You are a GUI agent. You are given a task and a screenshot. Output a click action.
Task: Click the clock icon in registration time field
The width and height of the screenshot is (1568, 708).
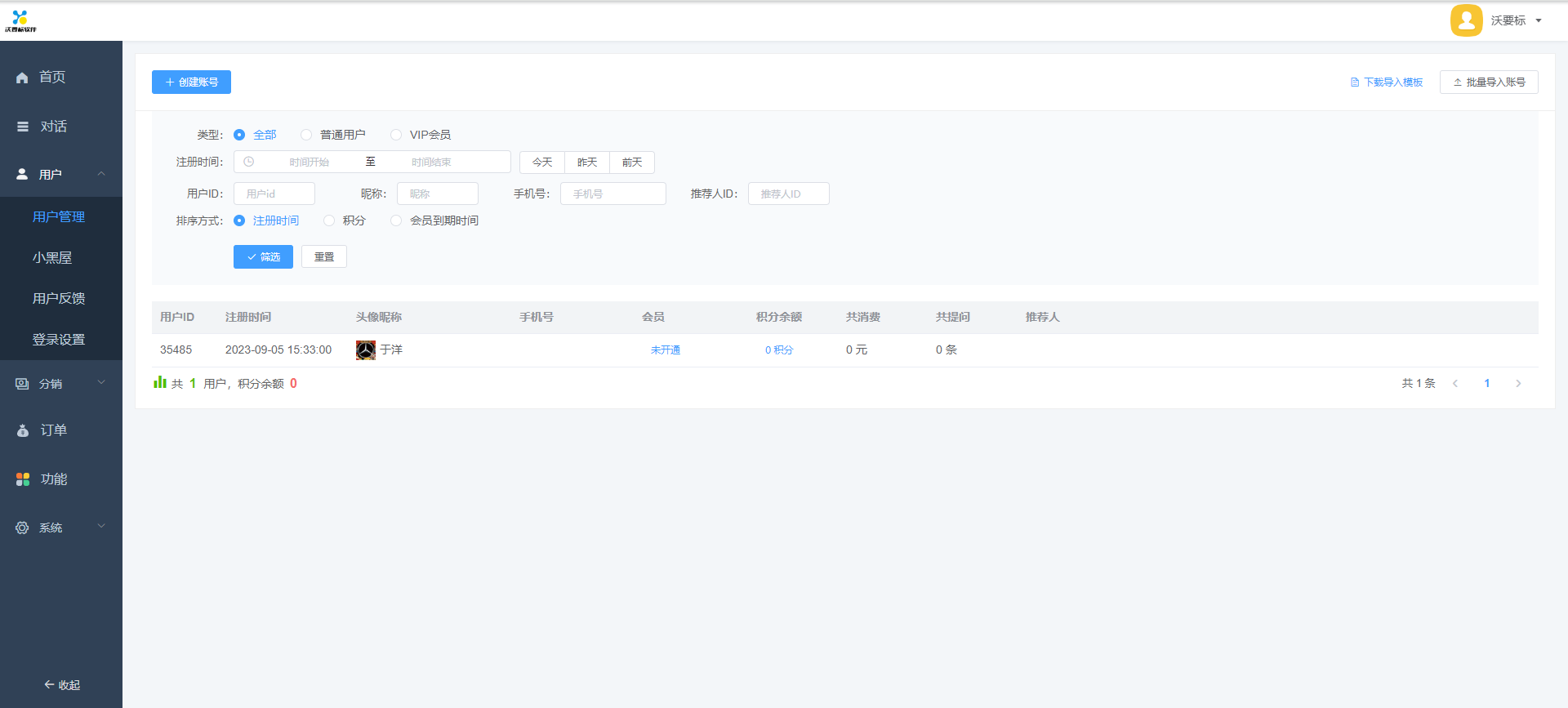click(249, 162)
